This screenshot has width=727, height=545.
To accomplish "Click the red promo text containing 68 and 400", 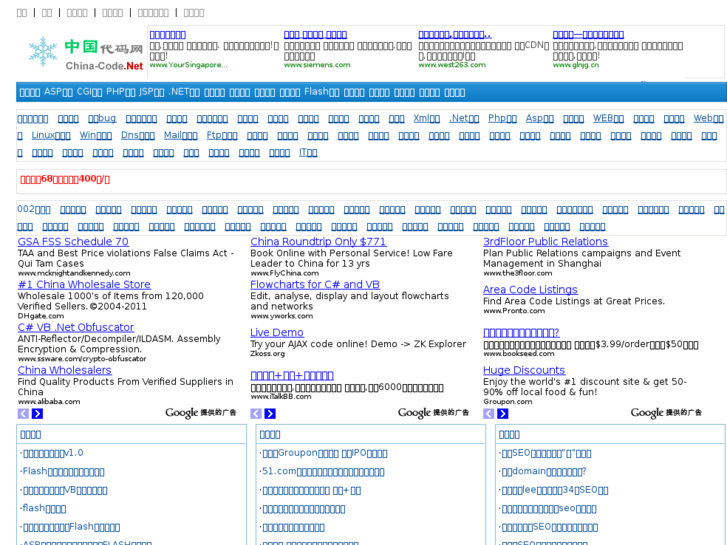I will (x=65, y=179).
